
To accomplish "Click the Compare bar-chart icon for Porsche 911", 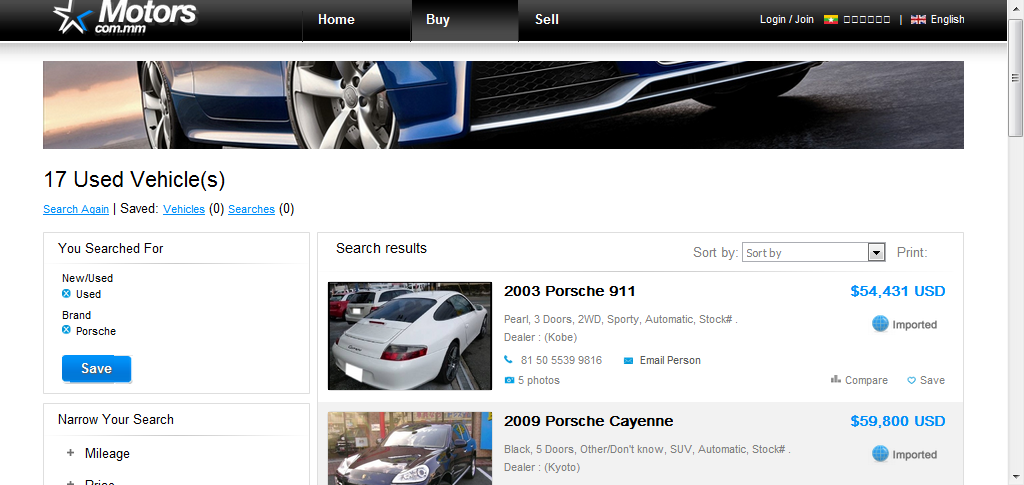I will [x=835, y=379].
